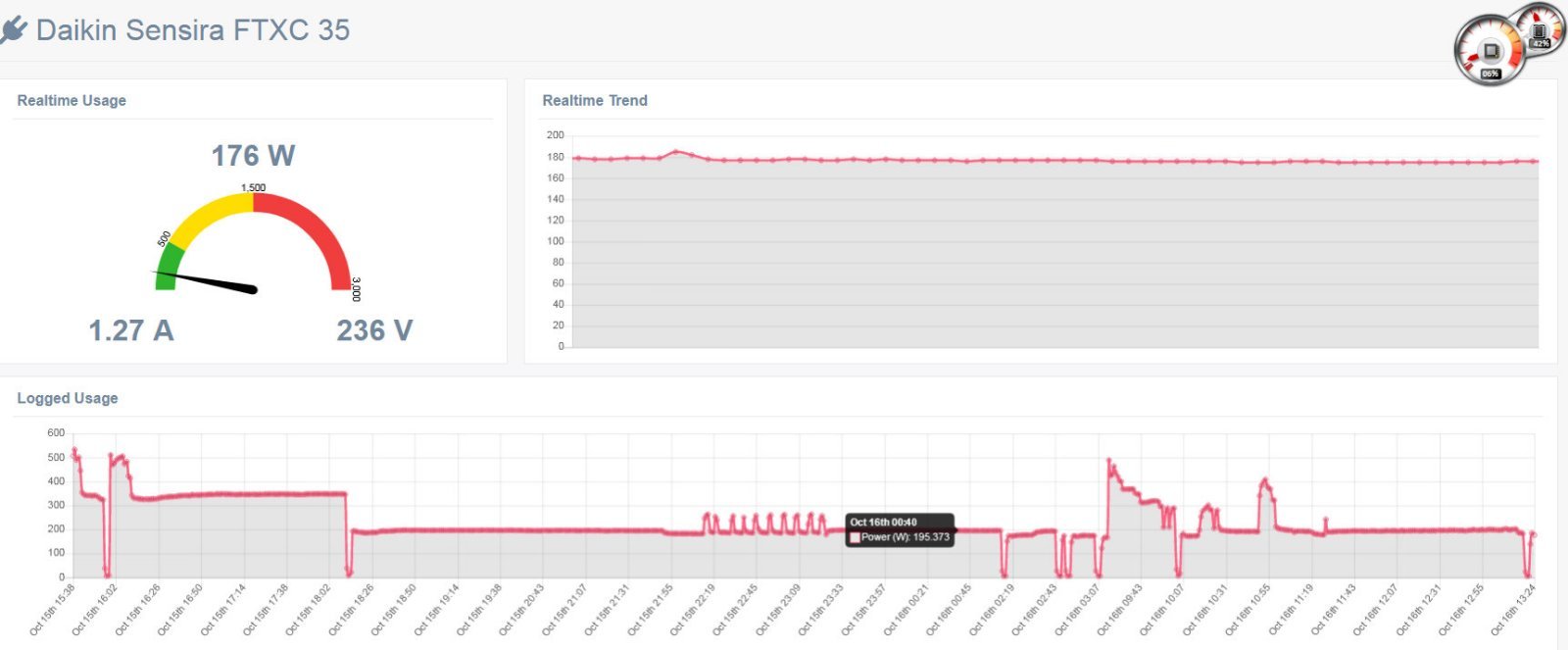Image resolution: width=1568 pixels, height=650 pixels.
Task: Click the power plug icon beside the title
Action: coord(13,30)
